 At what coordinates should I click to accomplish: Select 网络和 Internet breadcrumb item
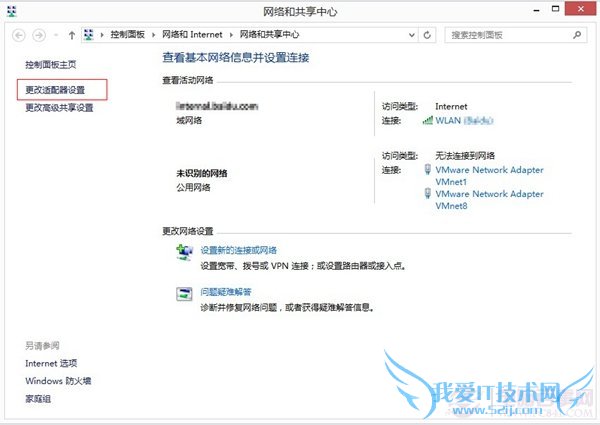click(192, 35)
